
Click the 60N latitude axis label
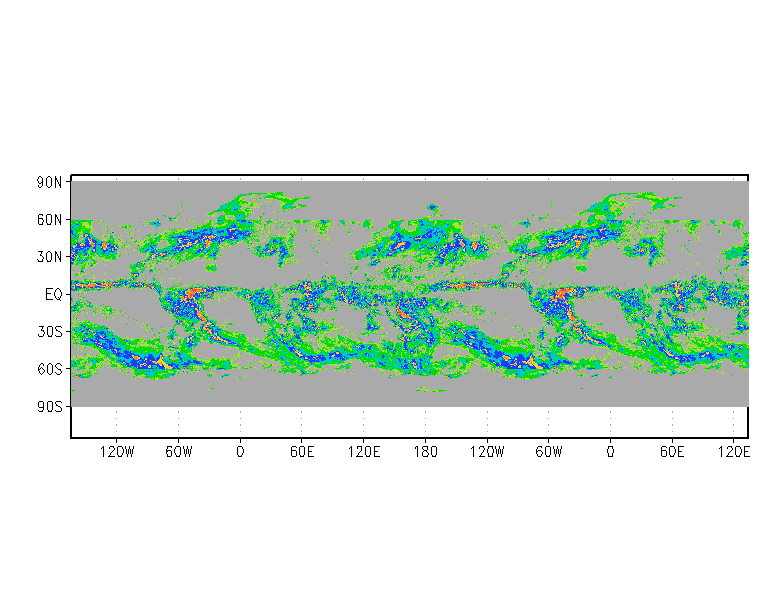pos(49,220)
